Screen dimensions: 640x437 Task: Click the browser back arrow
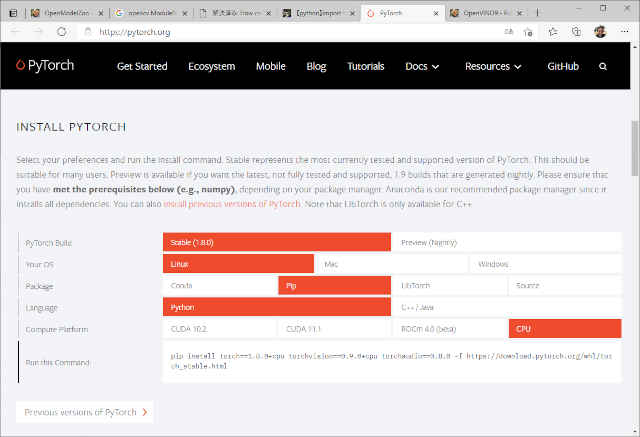coord(15,32)
